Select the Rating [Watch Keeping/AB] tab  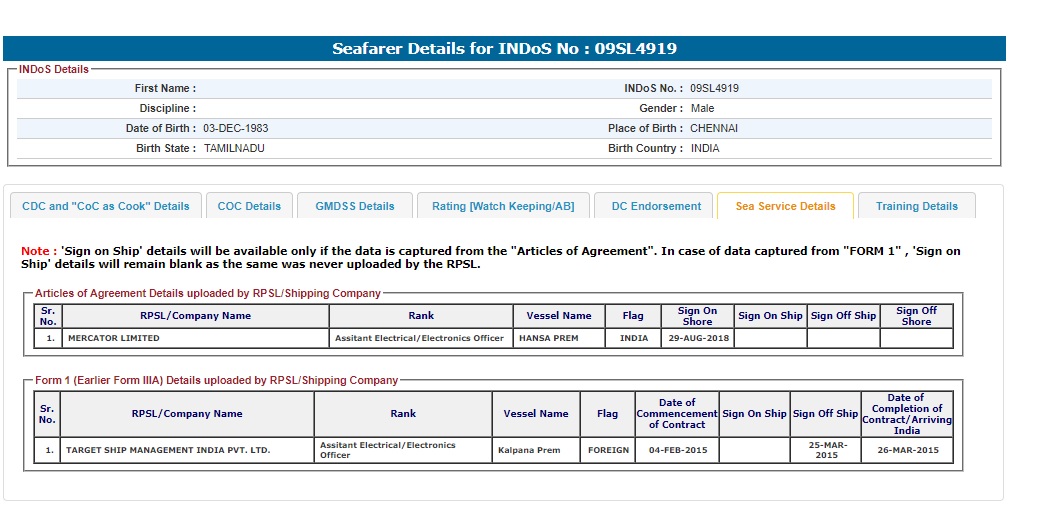pos(503,206)
